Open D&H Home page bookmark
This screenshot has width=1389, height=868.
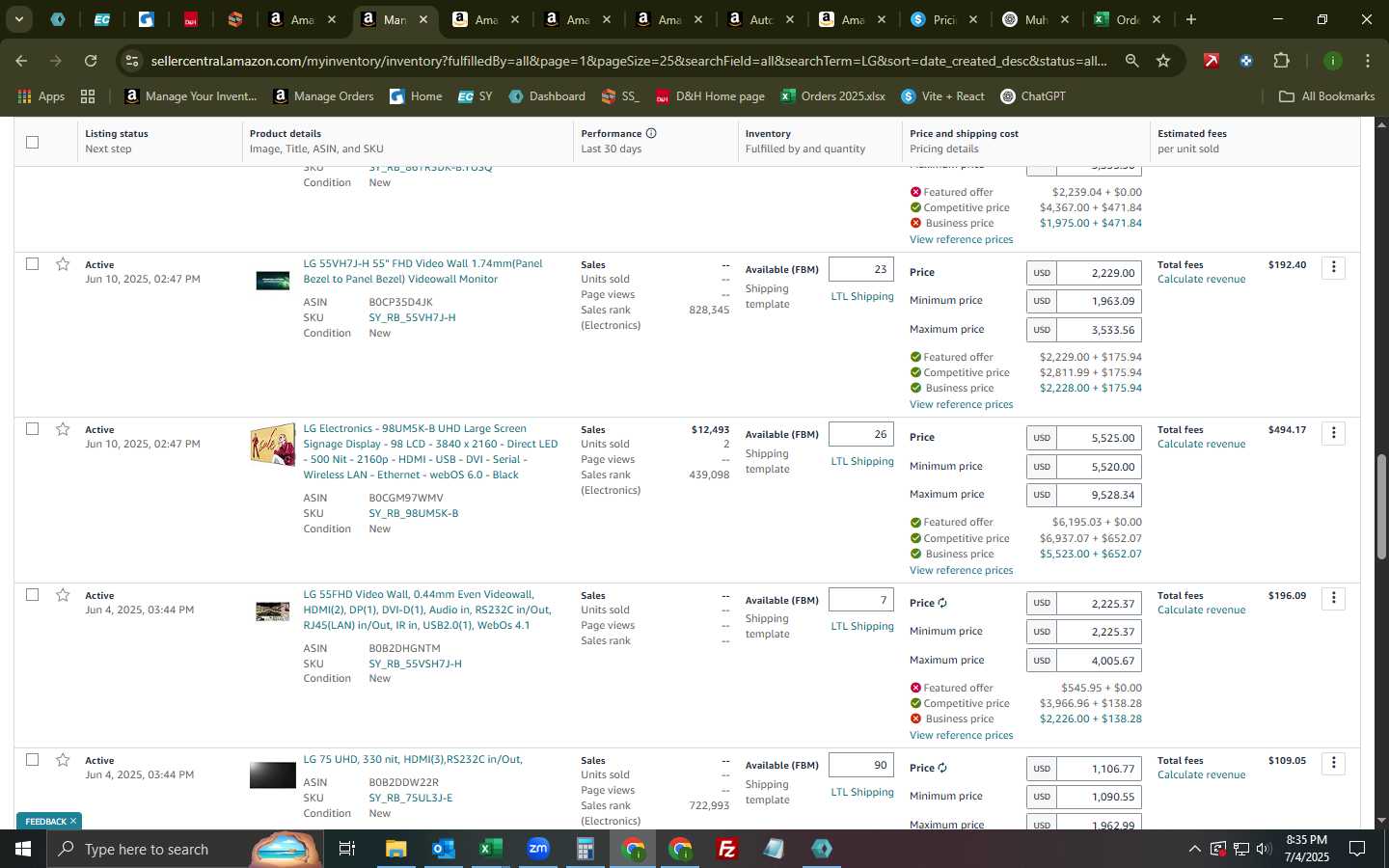[710, 96]
